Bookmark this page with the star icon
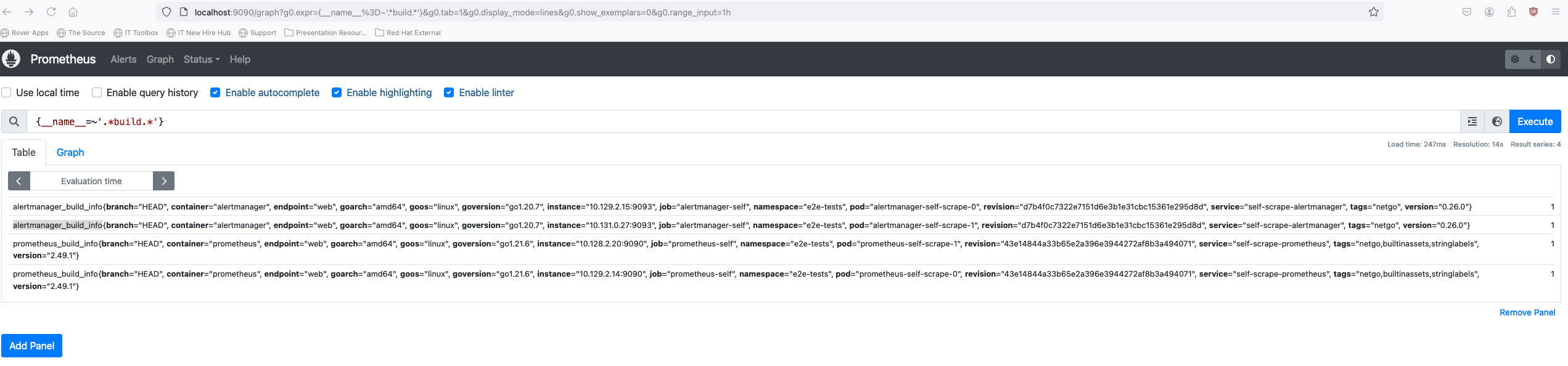 [x=1373, y=12]
